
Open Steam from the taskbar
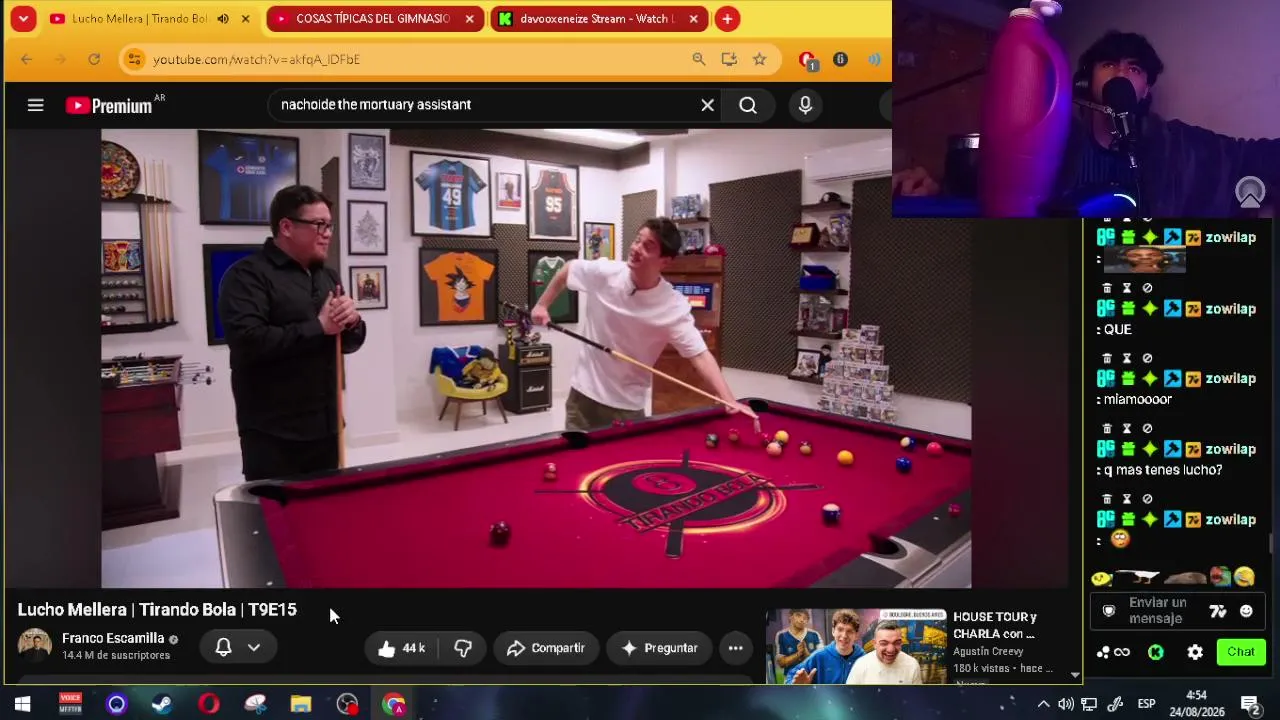(162, 704)
